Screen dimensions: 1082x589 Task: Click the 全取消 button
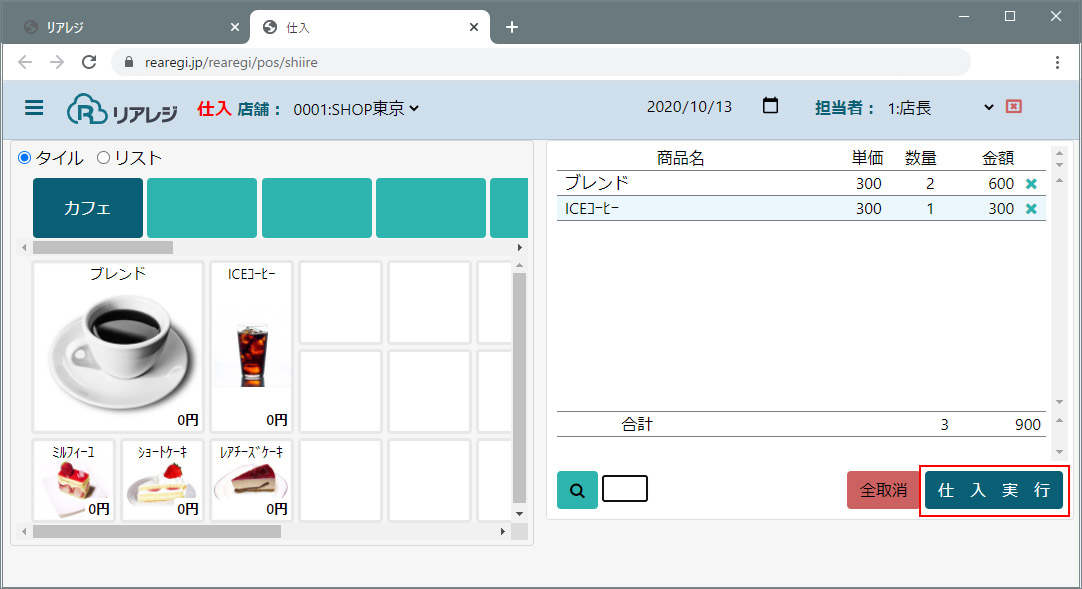[x=883, y=490]
